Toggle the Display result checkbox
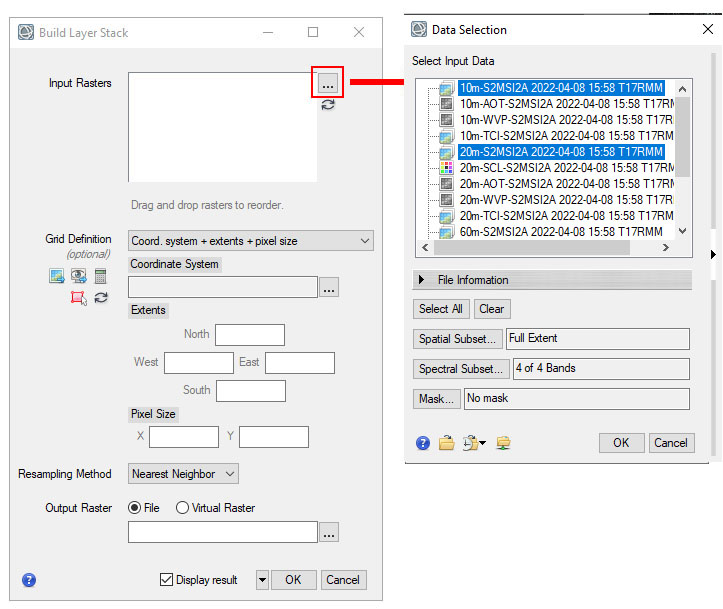This screenshot has height=609, width=723. (166, 580)
